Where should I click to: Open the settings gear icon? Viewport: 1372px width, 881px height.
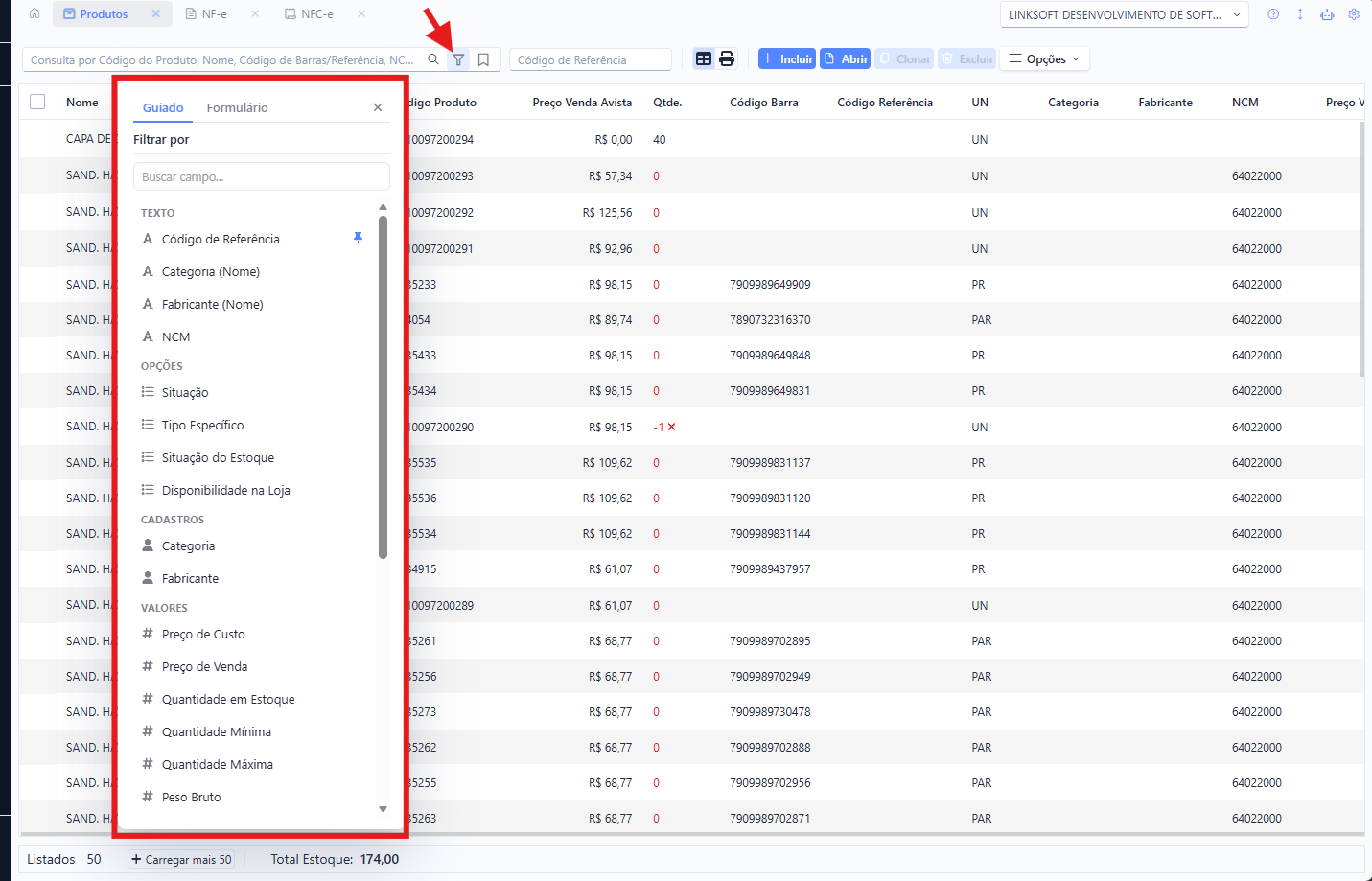click(1354, 14)
